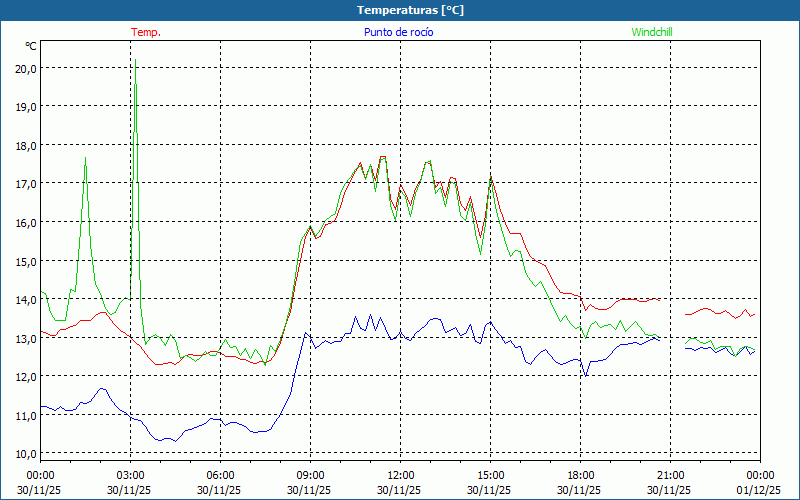Click the 13,0 y-axis value label
Viewport: 800px width, 500px height.
(25, 337)
